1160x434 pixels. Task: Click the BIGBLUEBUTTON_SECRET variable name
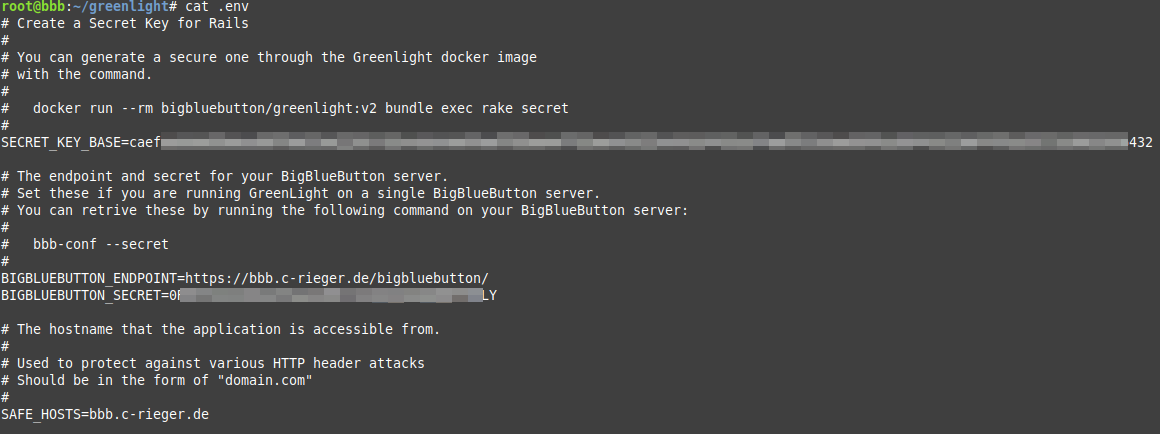(81, 296)
